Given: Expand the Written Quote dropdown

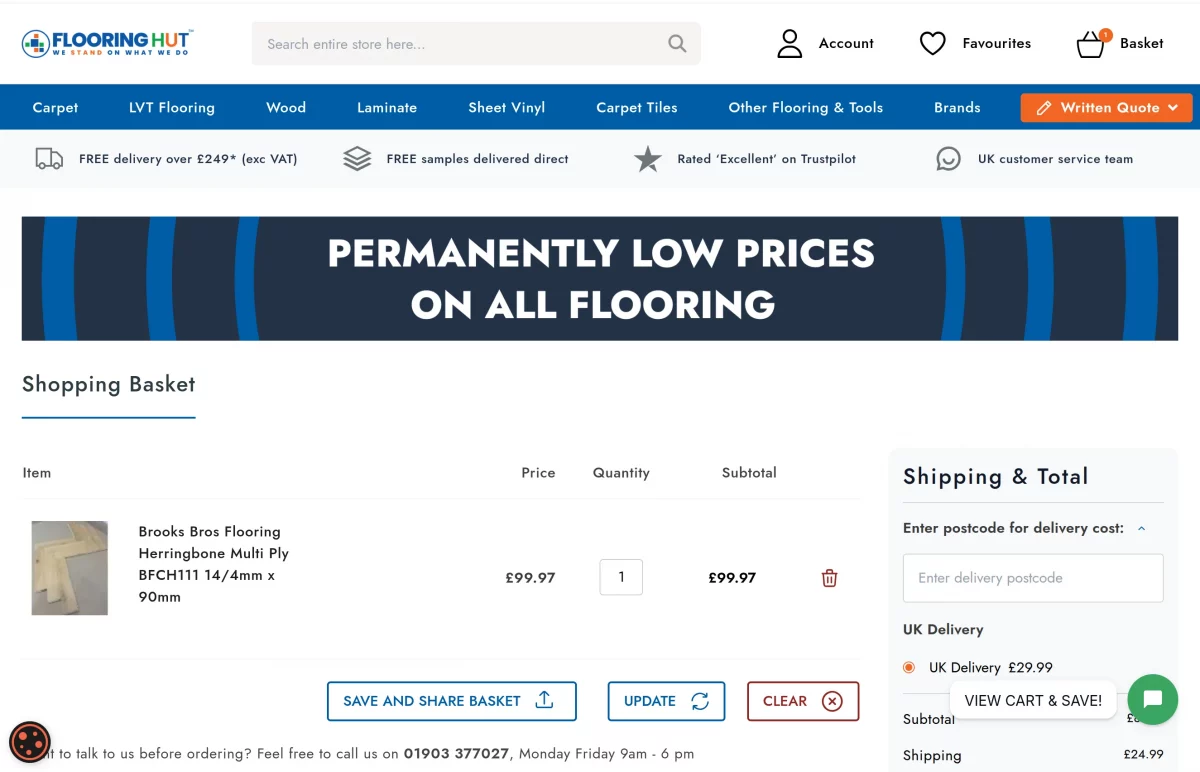Looking at the screenshot, I should pyautogui.click(x=1106, y=107).
